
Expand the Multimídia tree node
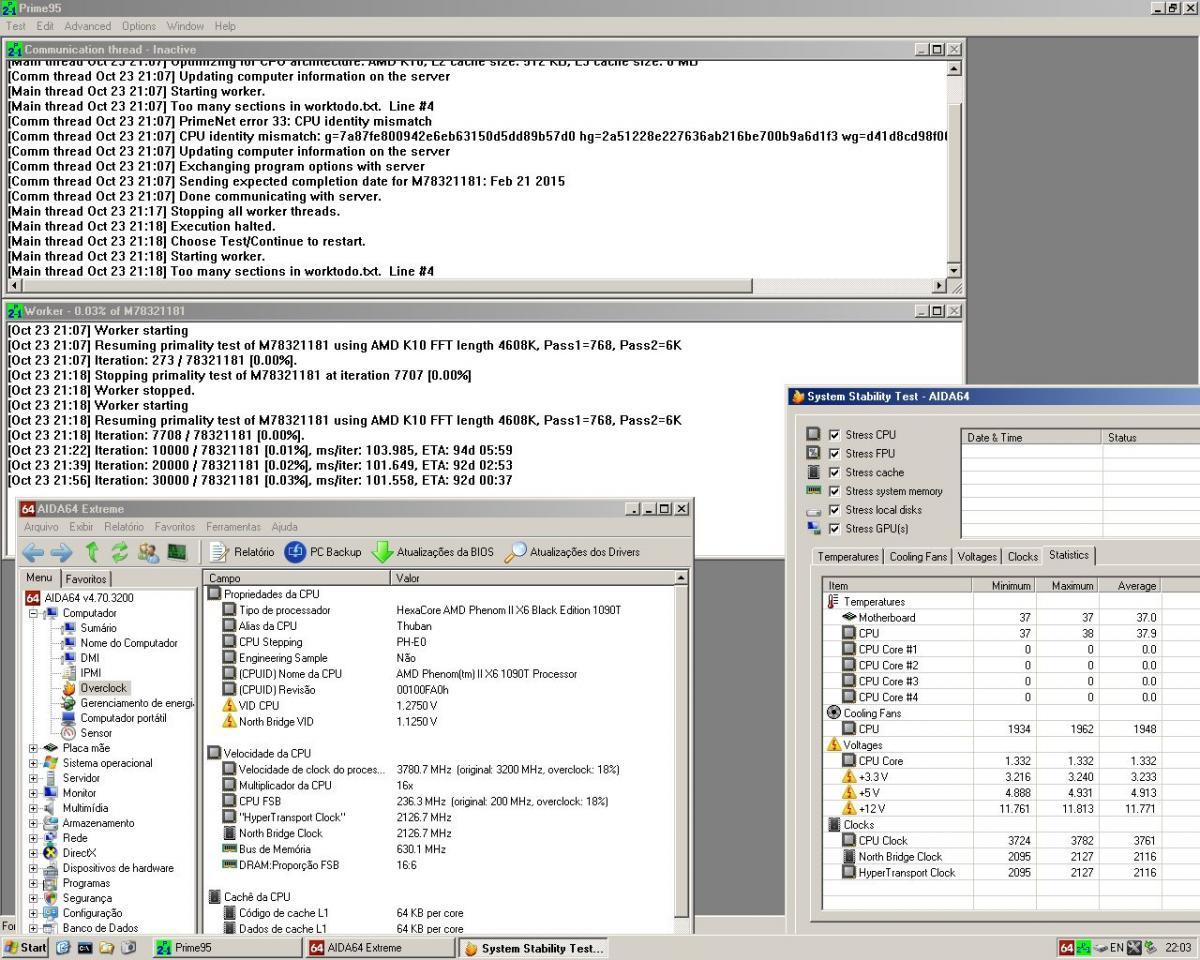pyautogui.click(x=34, y=808)
